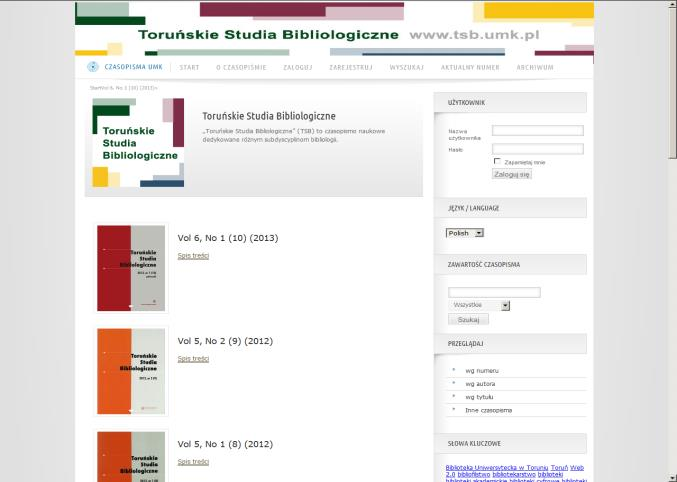This screenshot has height=482, width=677.
Task: Click the round UMK logo icon
Action: 93,67
